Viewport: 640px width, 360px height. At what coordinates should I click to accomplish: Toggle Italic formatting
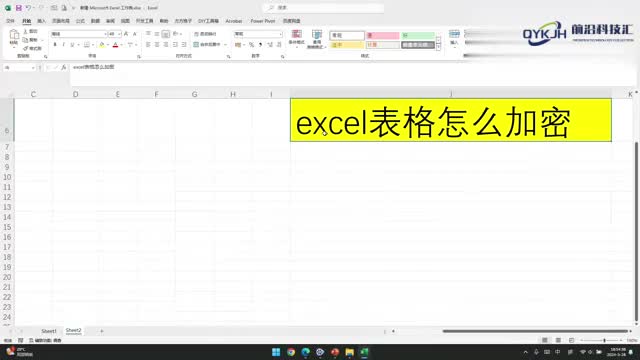[64, 44]
